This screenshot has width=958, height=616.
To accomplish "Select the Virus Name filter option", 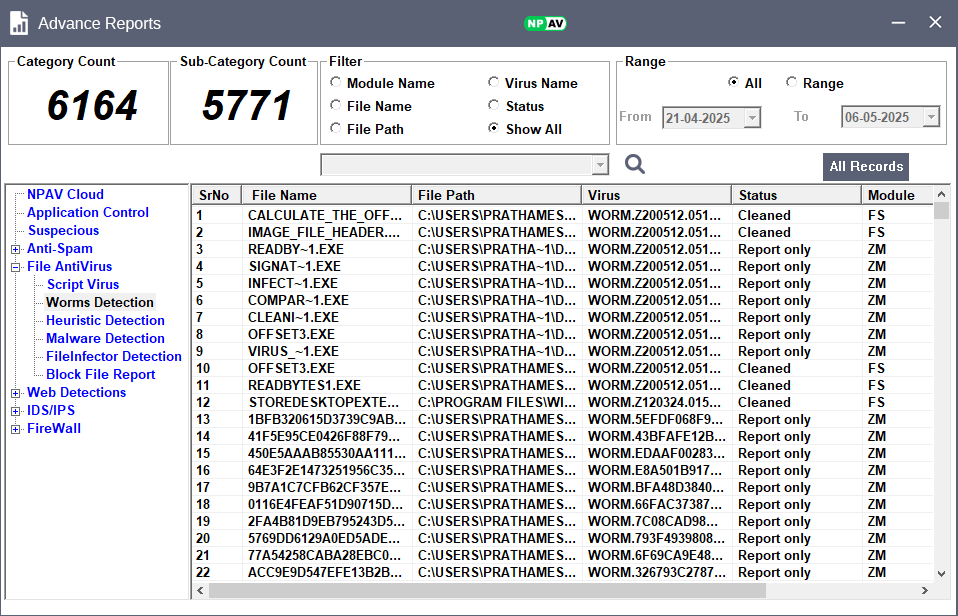I will 494,83.
